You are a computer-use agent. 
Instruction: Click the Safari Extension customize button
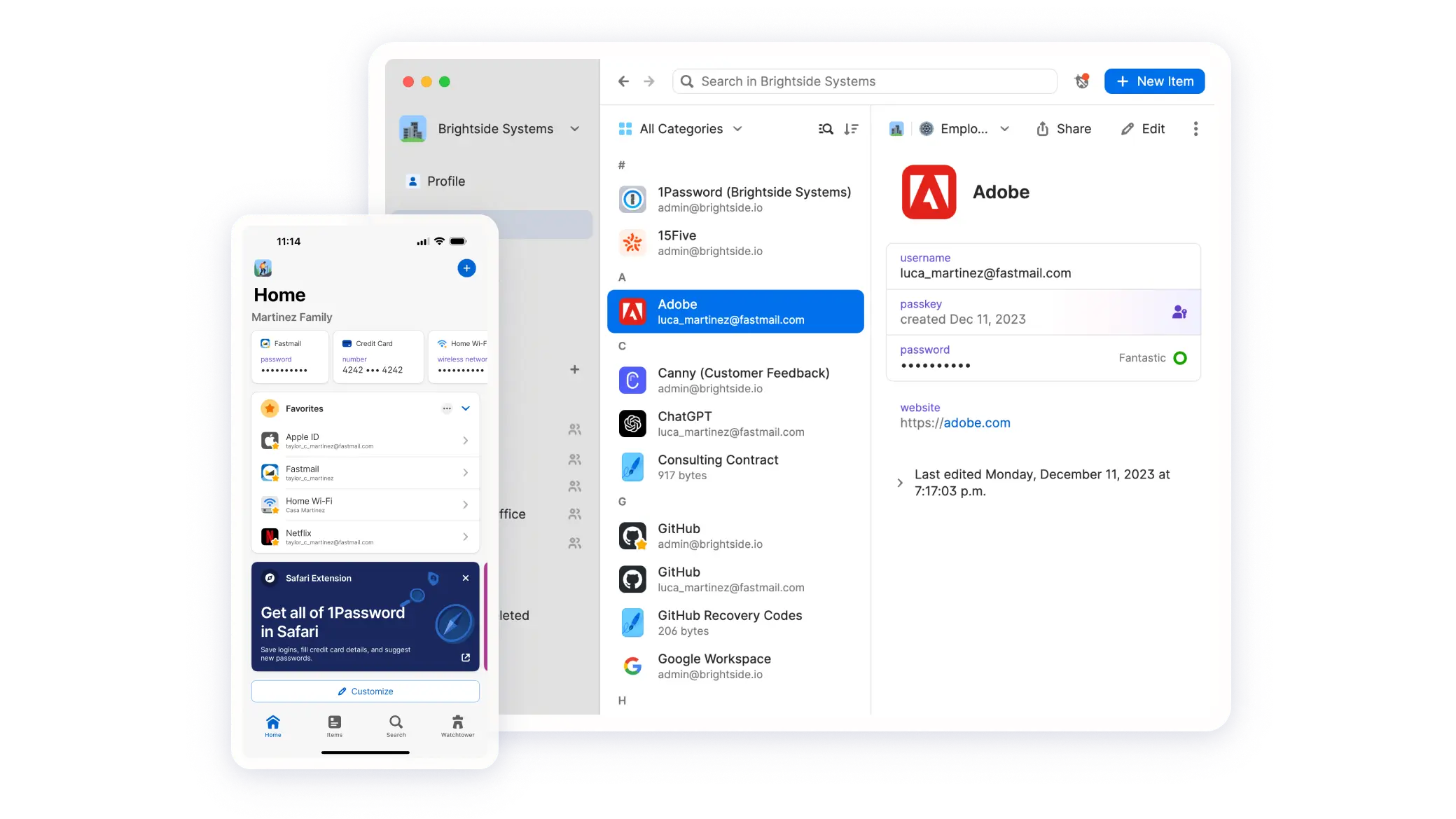366,691
